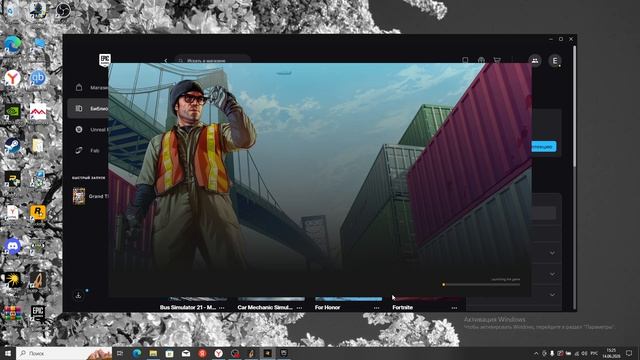Launch Grand Theft Auto from quick launch
Viewport: 640px width, 360px height.
90,196
